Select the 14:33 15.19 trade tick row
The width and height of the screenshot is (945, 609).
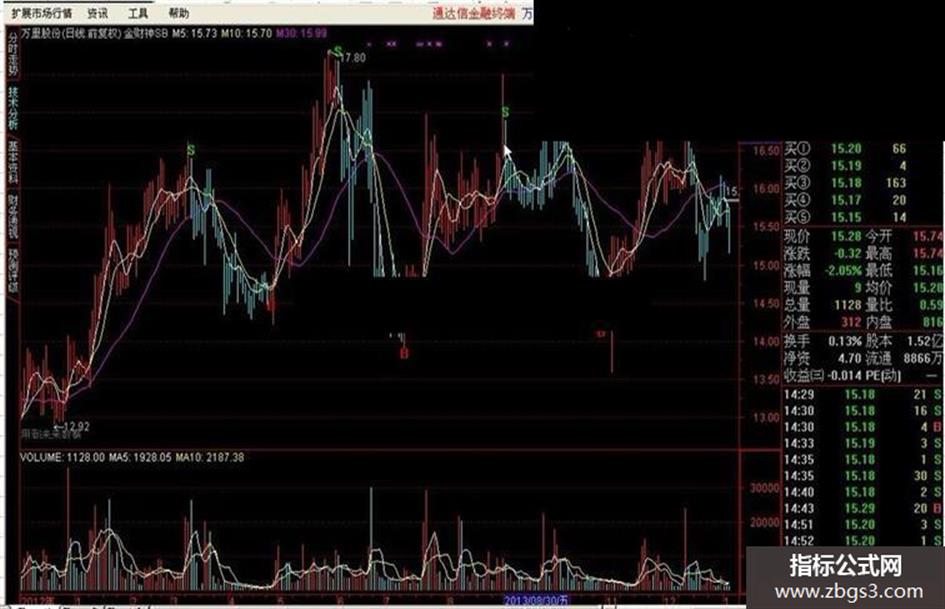[863, 443]
